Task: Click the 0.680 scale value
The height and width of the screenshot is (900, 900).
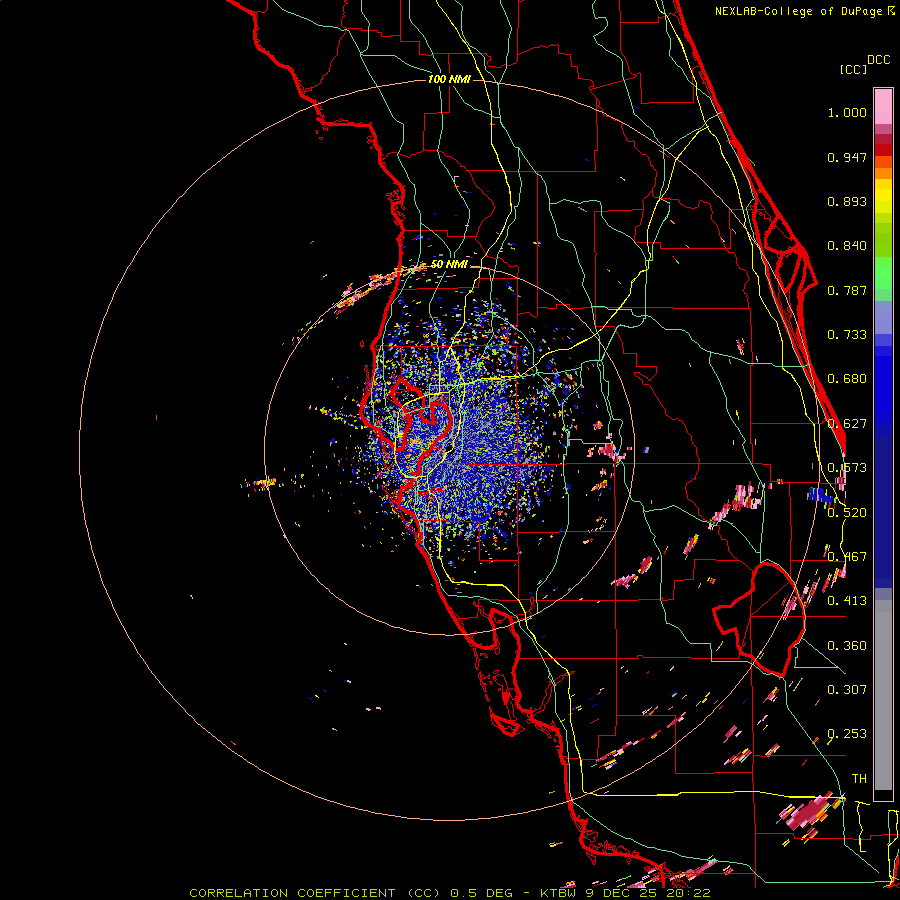Action: click(x=847, y=379)
